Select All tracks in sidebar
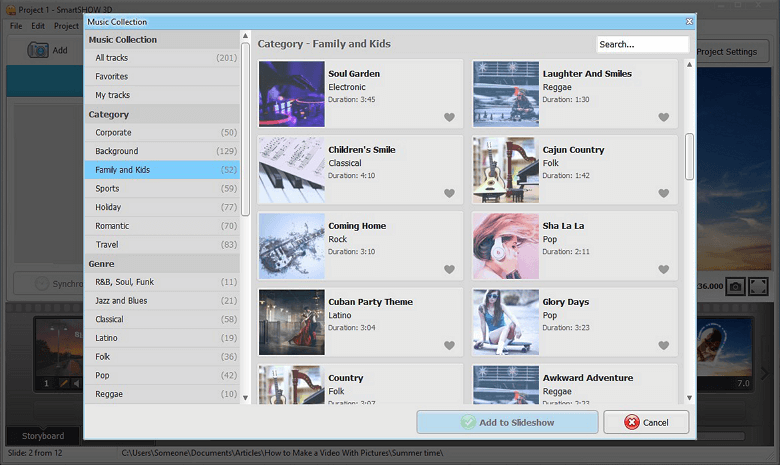Image resolution: width=780 pixels, height=465 pixels. pyautogui.click(x=162, y=58)
